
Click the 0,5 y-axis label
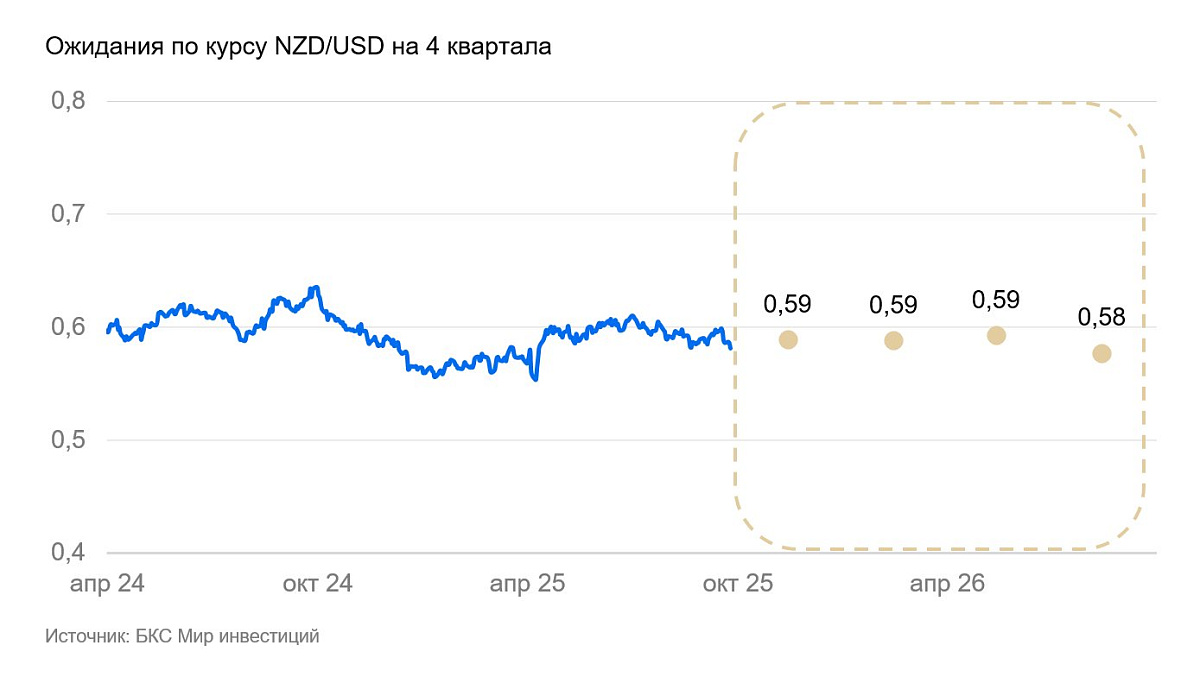[68, 440]
